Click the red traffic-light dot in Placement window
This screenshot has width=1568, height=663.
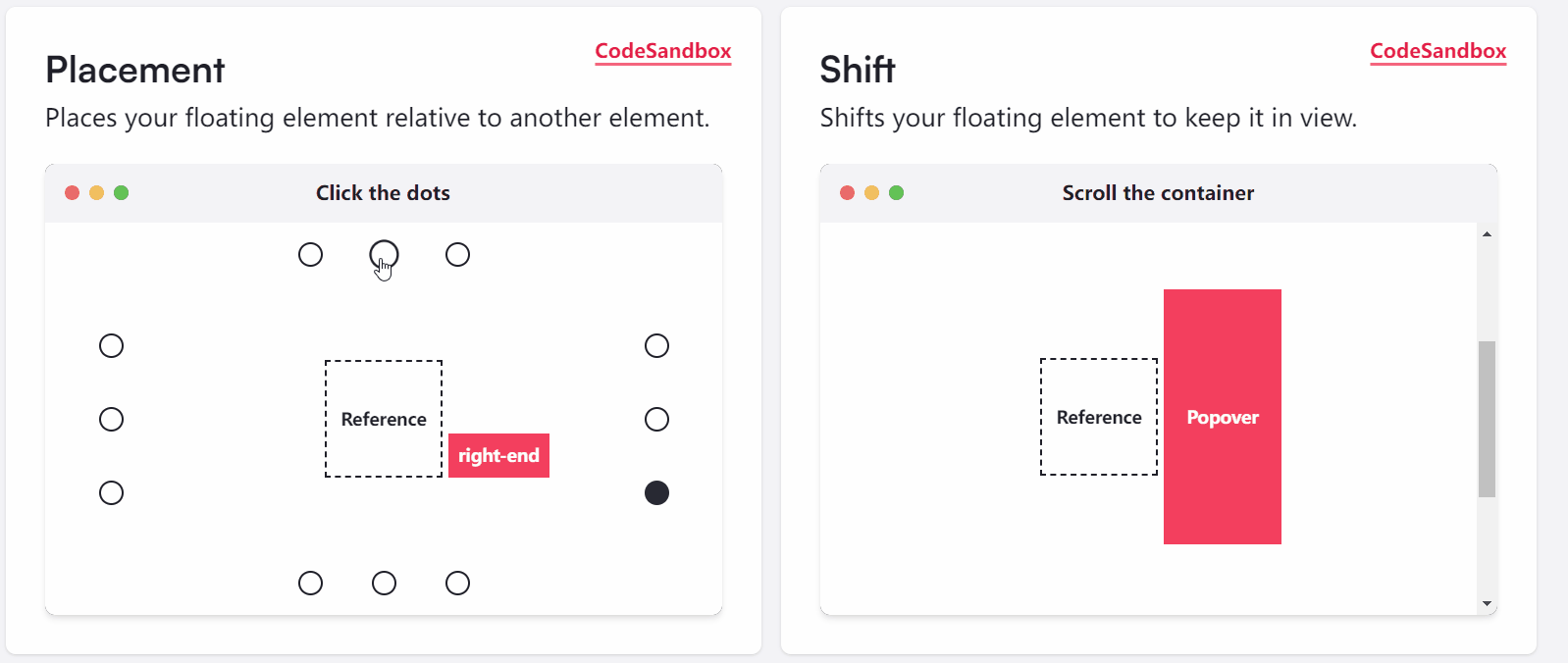[73, 192]
